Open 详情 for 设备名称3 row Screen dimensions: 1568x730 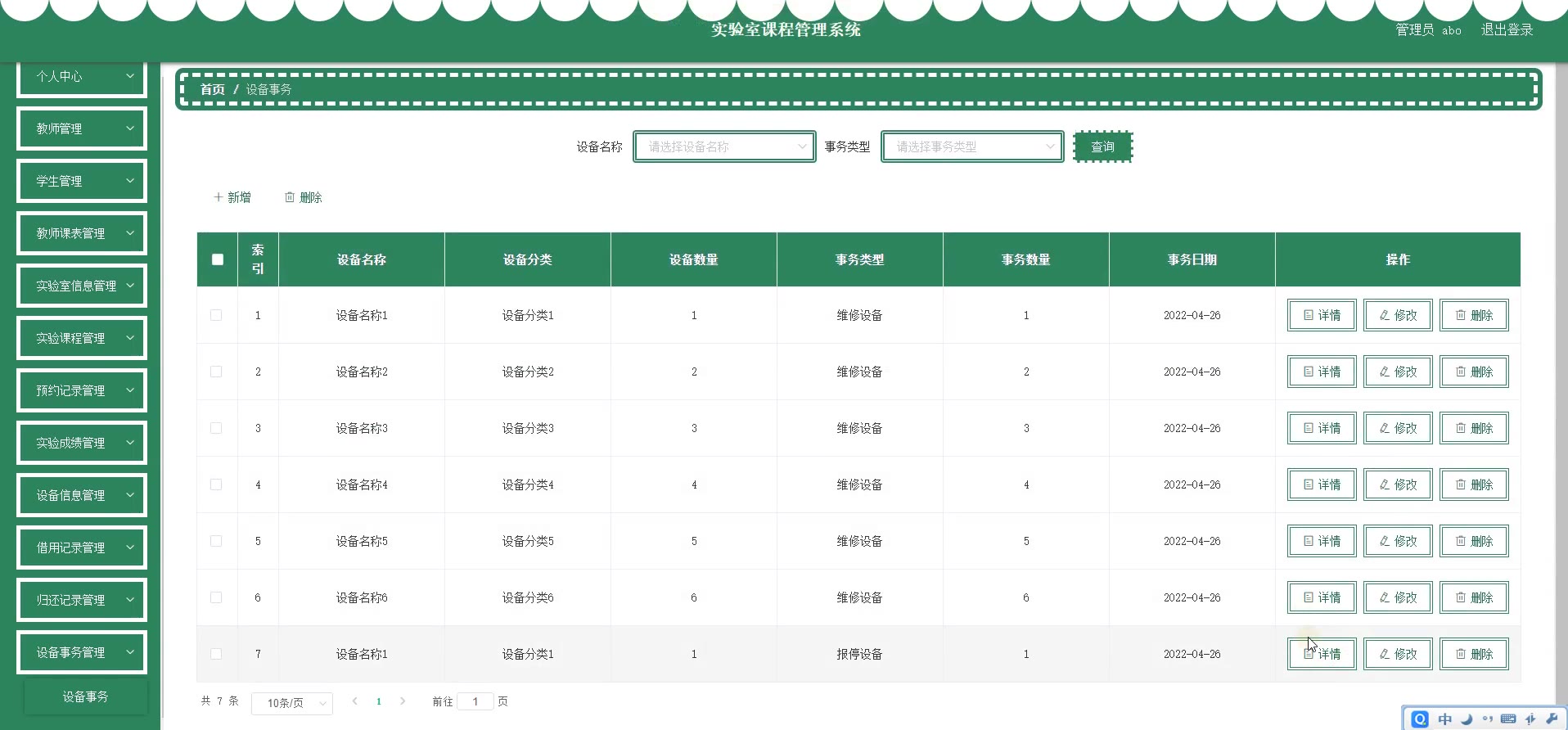(1322, 428)
